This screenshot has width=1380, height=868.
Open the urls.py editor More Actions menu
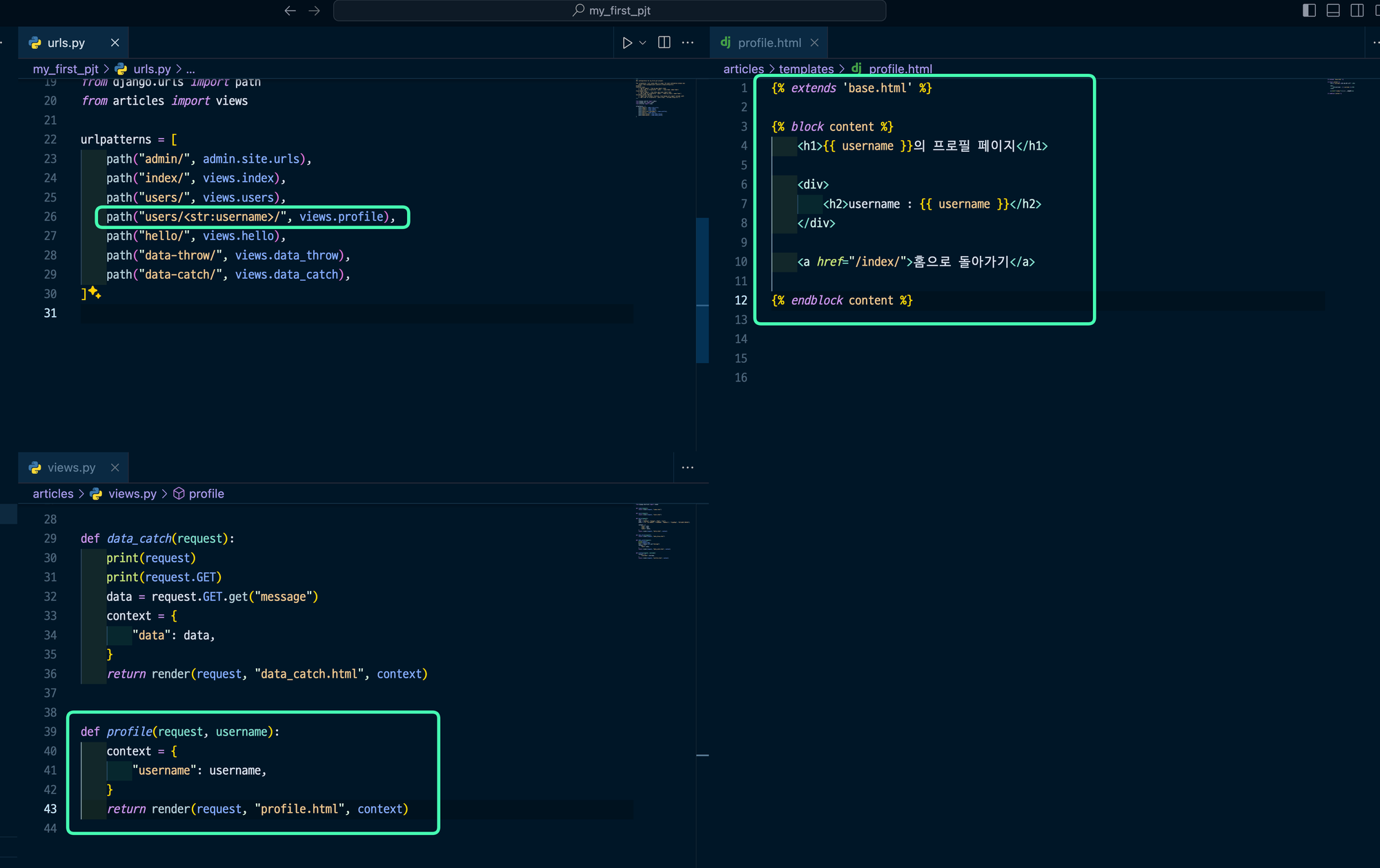[x=687, y=43]
